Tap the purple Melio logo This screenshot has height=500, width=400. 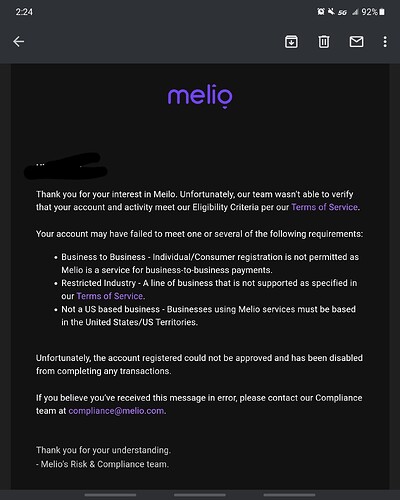pyautogui.click(x=200, y=96)
